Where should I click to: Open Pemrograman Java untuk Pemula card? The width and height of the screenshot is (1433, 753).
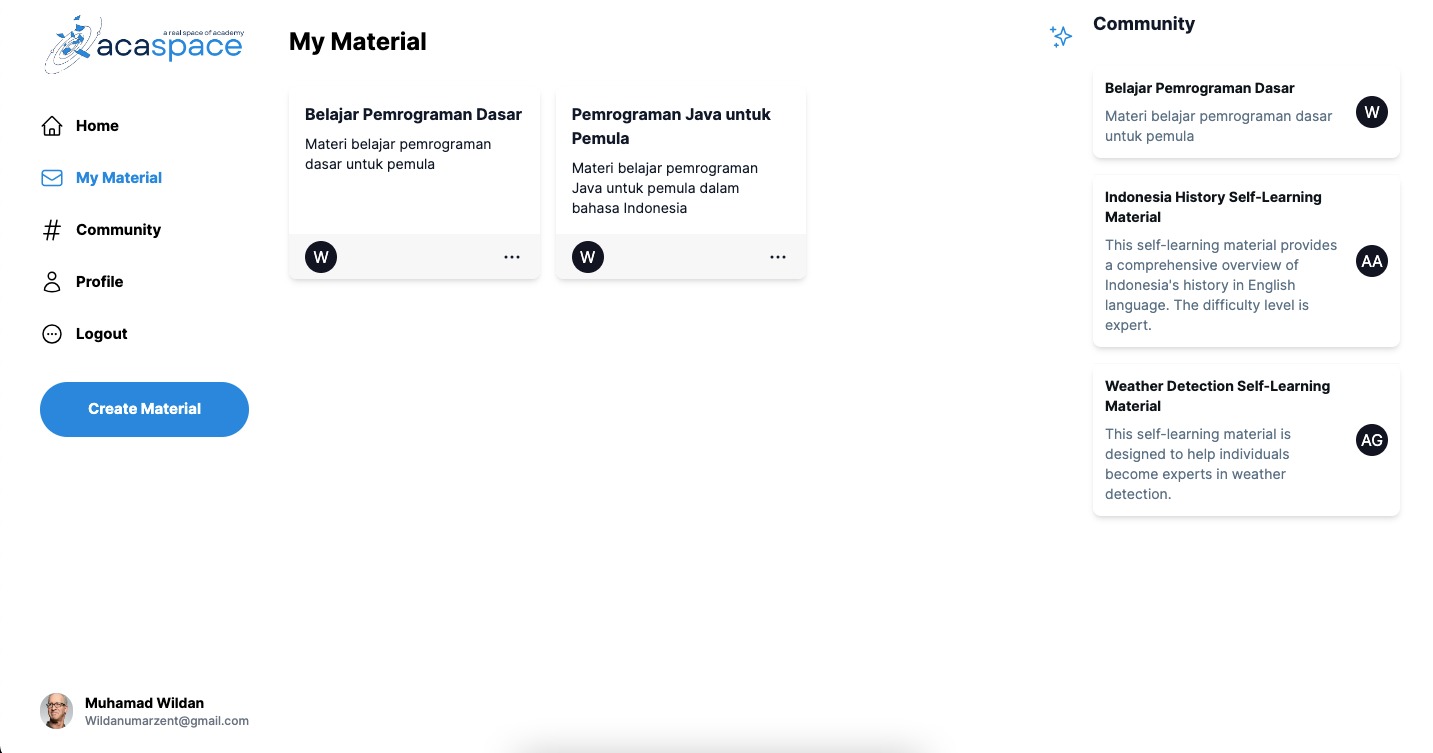681,185
